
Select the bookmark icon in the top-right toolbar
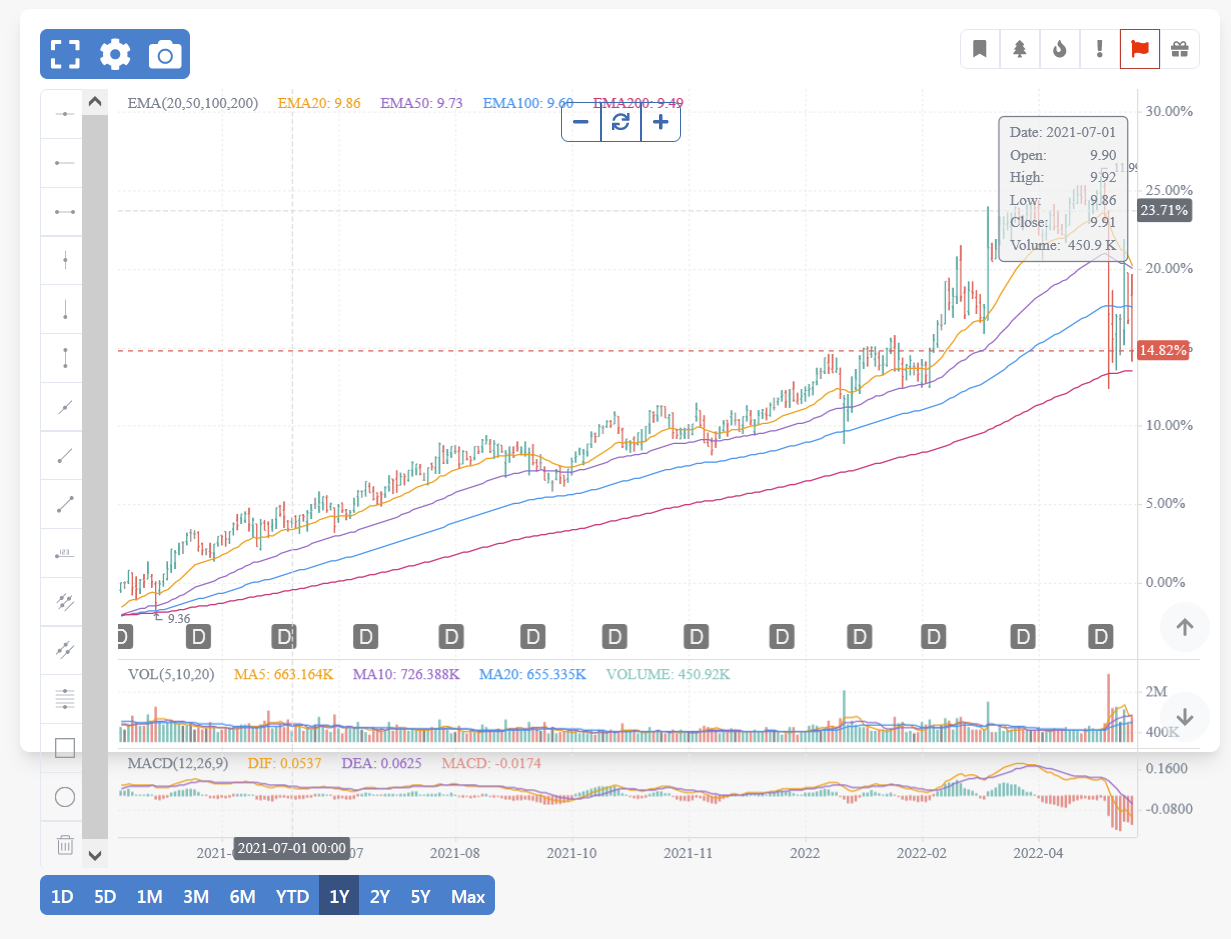click(x=979, y=48)
